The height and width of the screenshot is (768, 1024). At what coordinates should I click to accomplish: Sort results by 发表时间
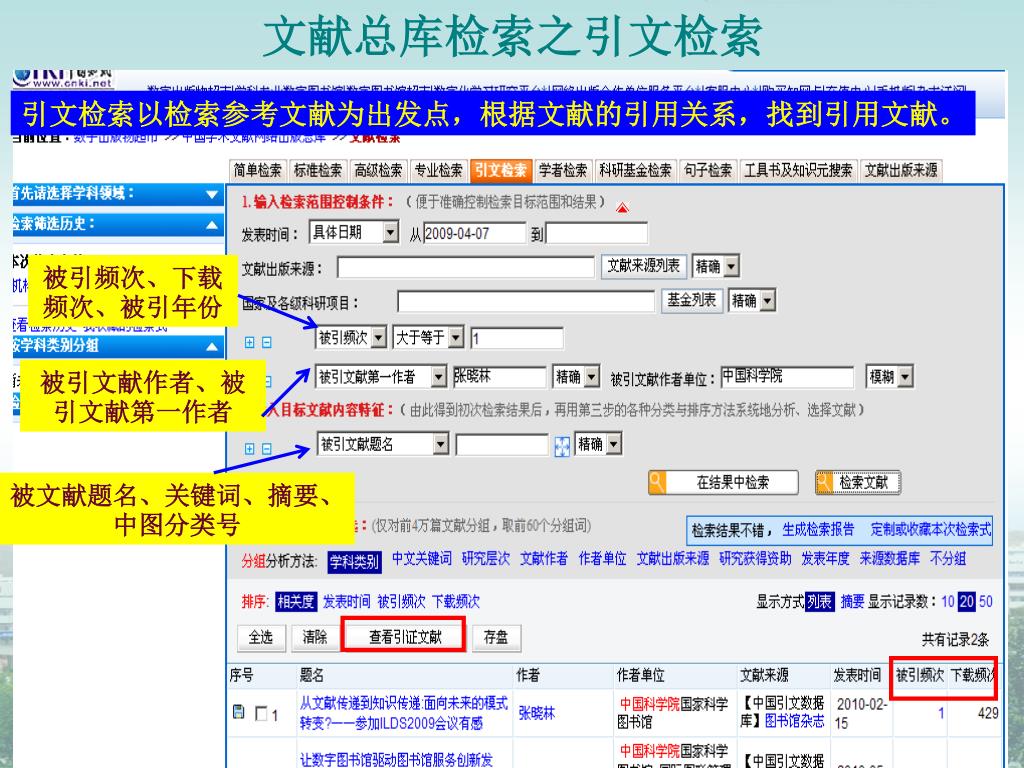346,601
